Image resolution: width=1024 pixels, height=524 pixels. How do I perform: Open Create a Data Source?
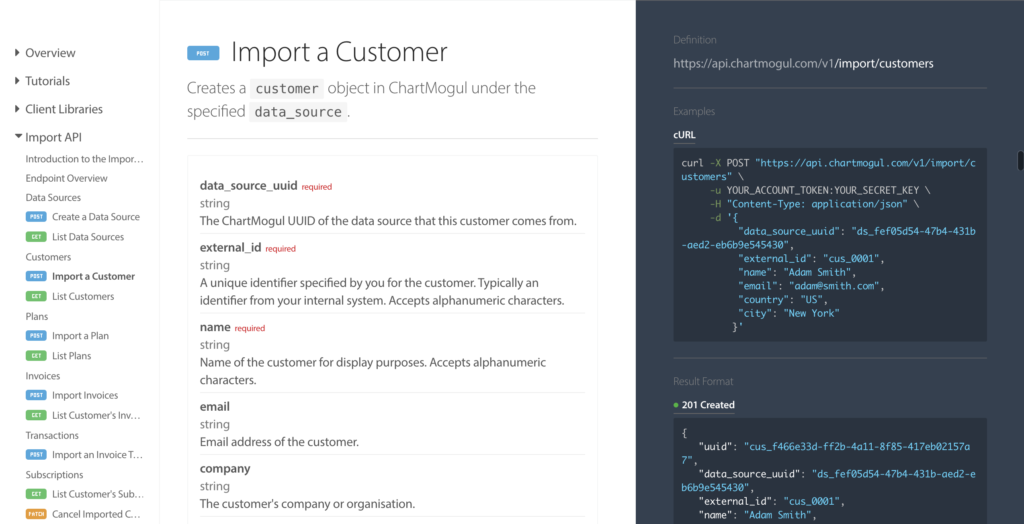click(96, 217)
